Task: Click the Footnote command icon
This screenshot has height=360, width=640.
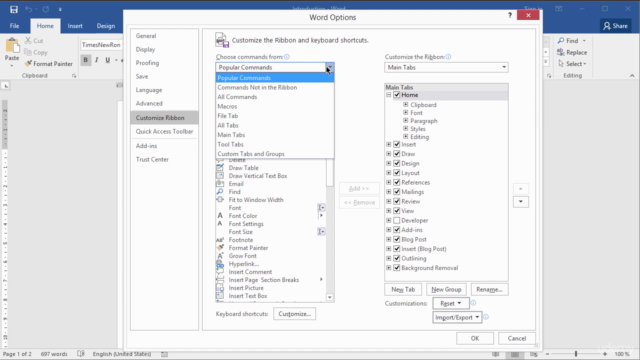Action: pos(220,240)
